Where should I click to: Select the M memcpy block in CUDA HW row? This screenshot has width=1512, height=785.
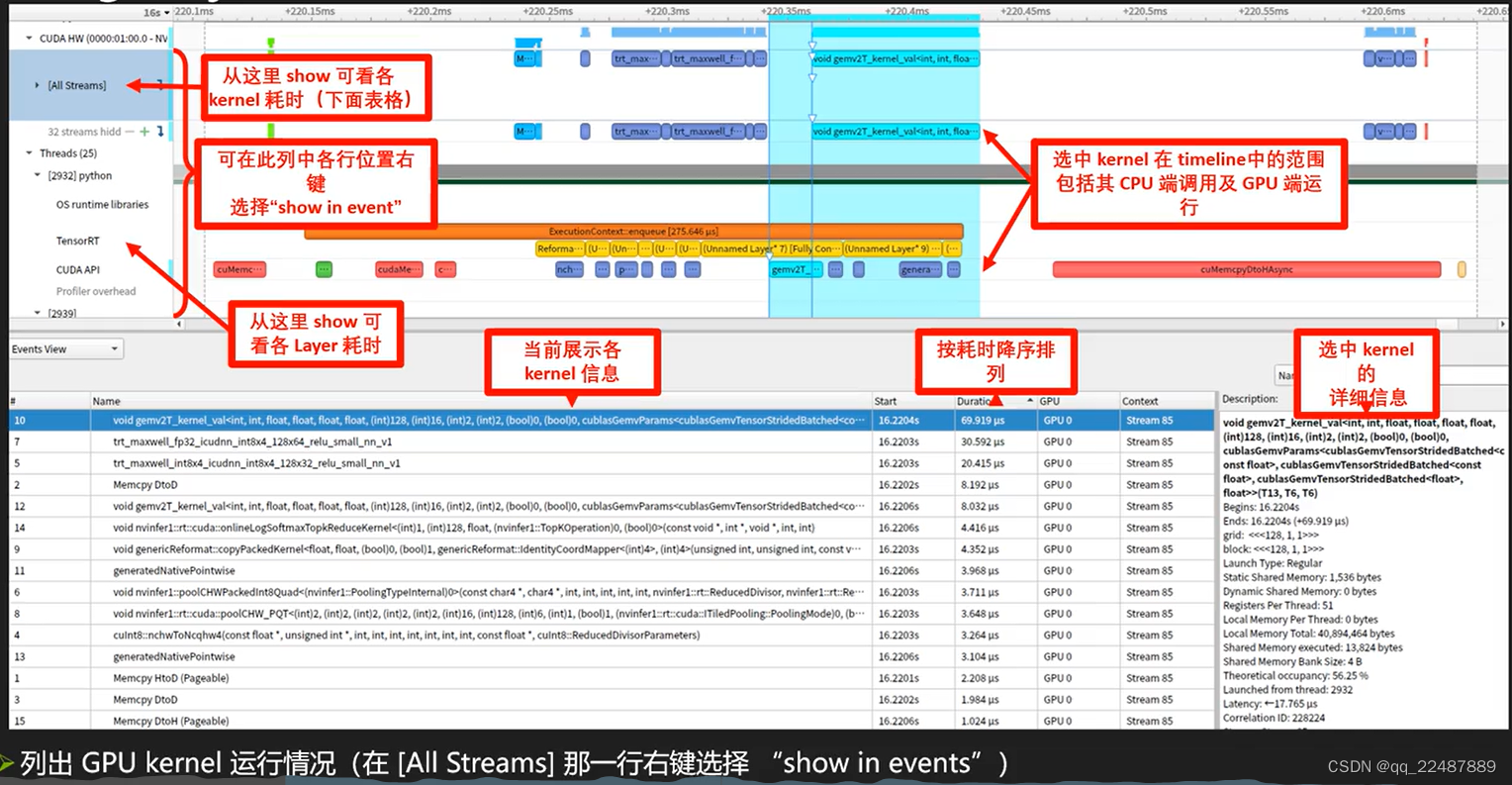pos(525,58)
